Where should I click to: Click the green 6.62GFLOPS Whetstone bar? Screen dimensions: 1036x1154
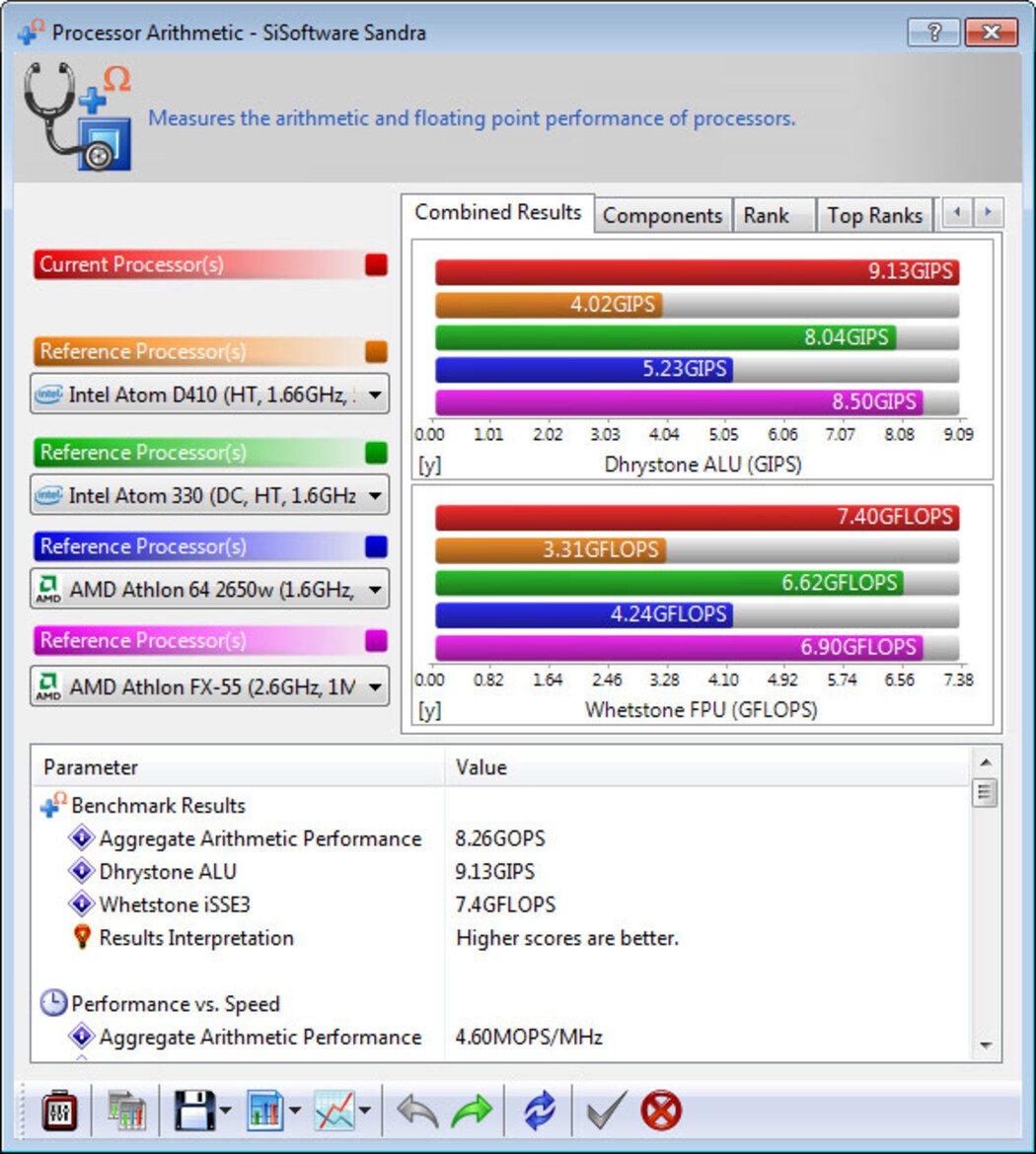[x=669, y=584]
